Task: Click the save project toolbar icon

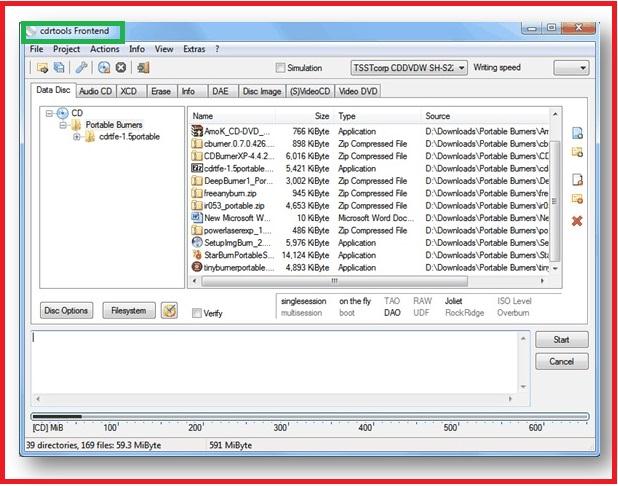Action: 60,68
